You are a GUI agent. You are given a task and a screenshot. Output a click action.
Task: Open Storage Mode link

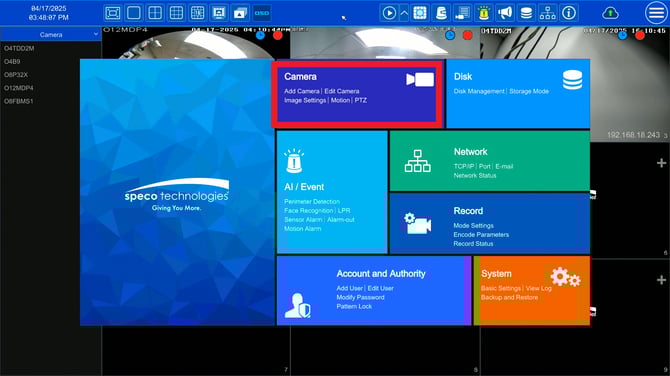pos(529,91)
